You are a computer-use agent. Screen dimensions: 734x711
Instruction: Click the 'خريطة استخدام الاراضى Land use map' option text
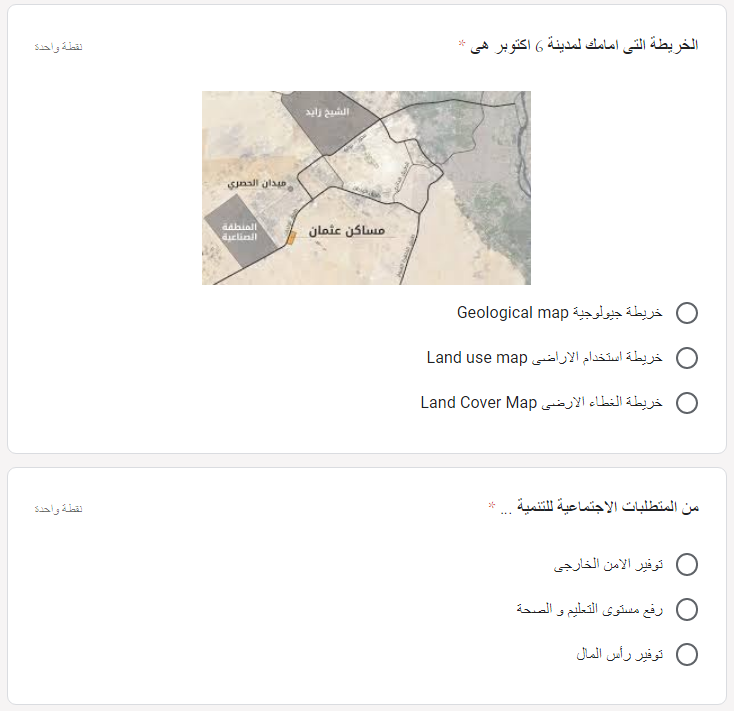(x=544, y=358)
